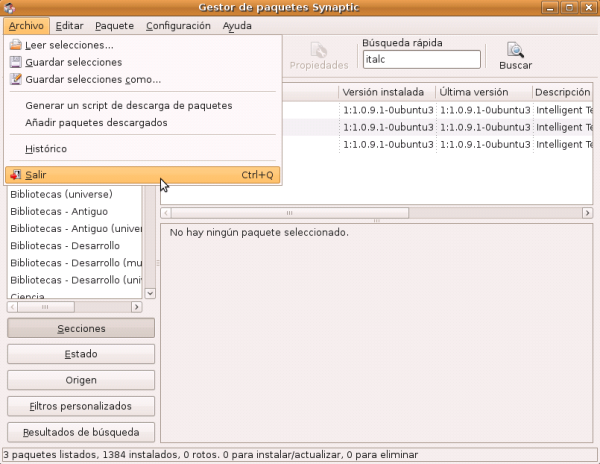Click the Buscar magnifier icon
This screenshot has height=464, width=600.
pyautogui.click(x=515, y=51)
